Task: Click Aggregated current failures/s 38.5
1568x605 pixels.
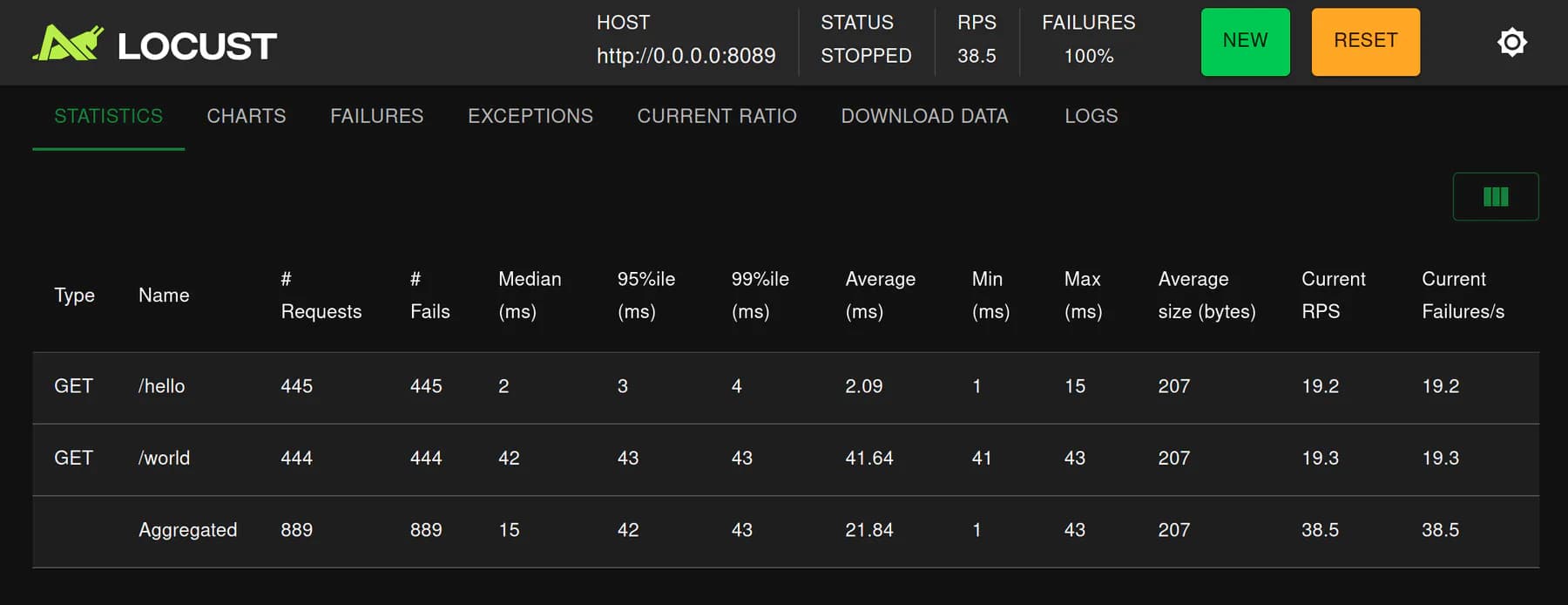Action: [1440, 530]
